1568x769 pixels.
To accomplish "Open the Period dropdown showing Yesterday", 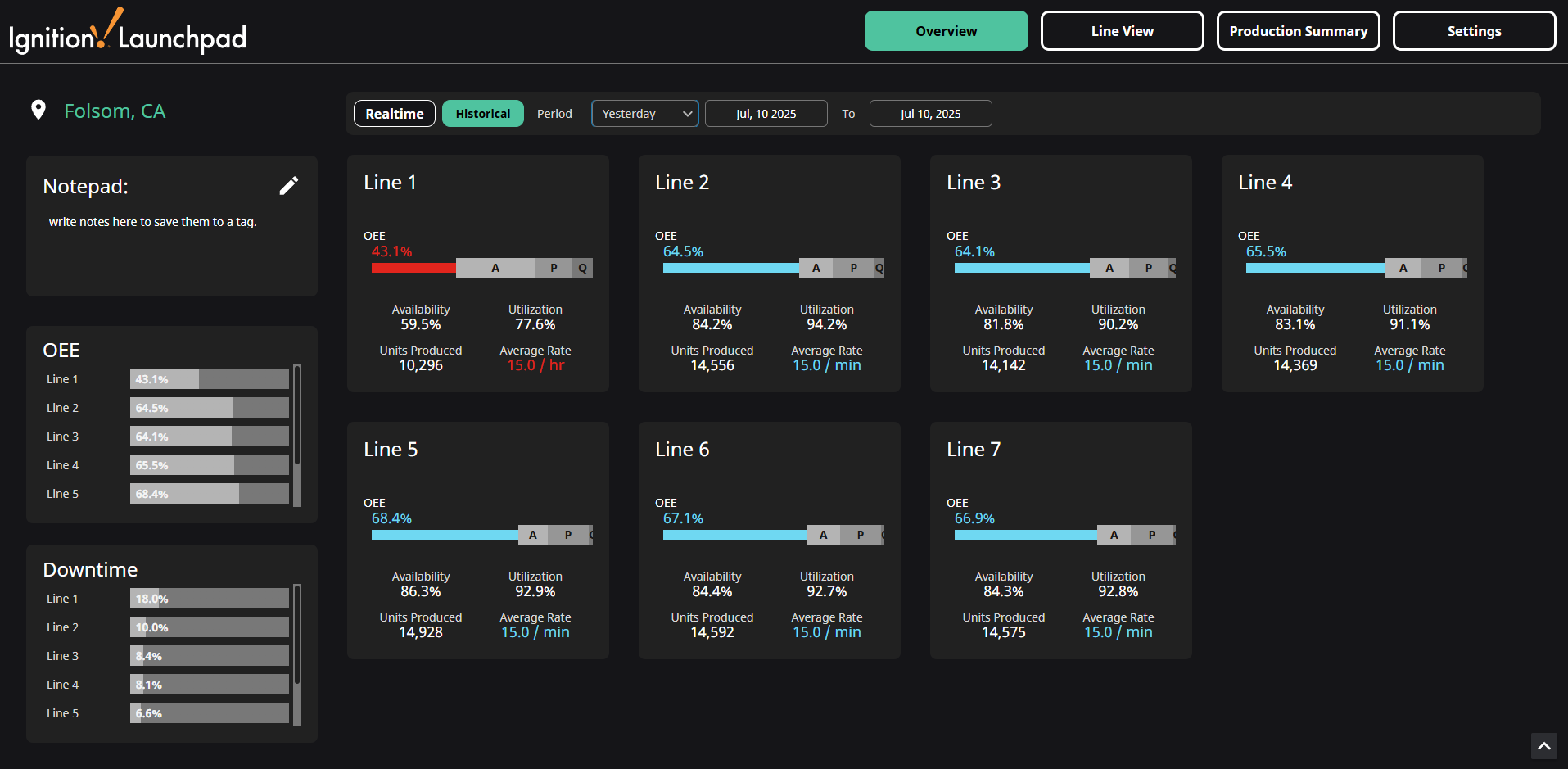I will pyautogui.click(x=644, y=114).
